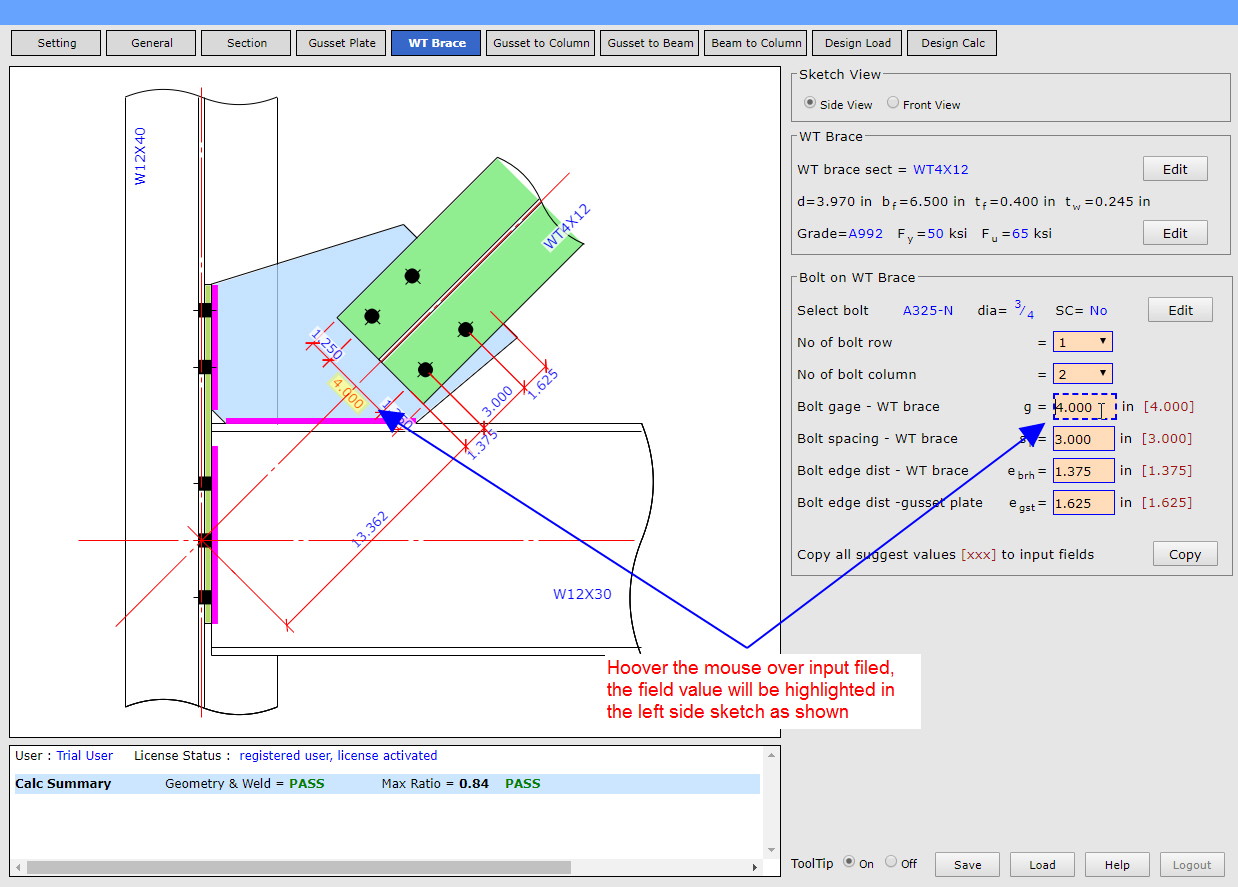The width and height of the screenshot is (1238, 887).
Task: Save the current design
Action: (x=966, y=864)
